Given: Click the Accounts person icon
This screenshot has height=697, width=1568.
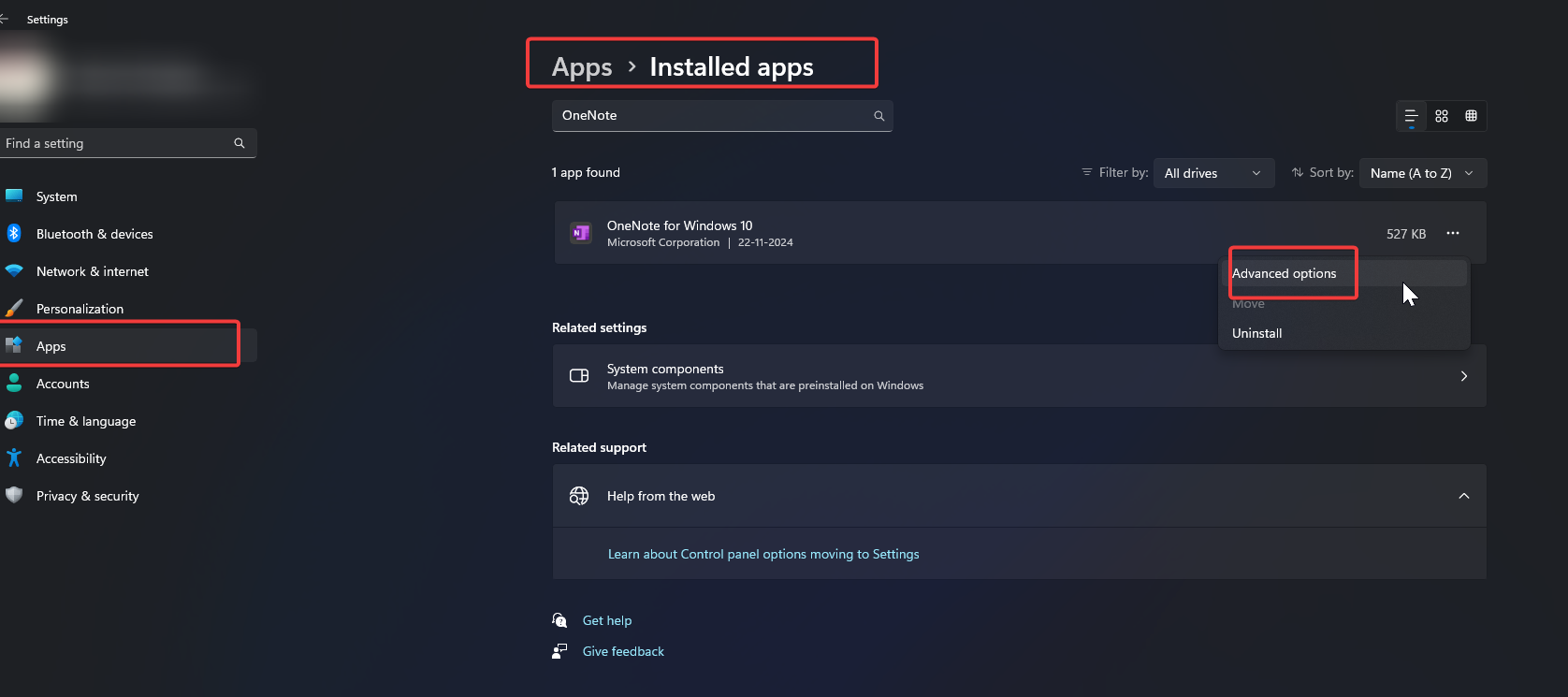Looking at the screenshot, I should [14, 383].
